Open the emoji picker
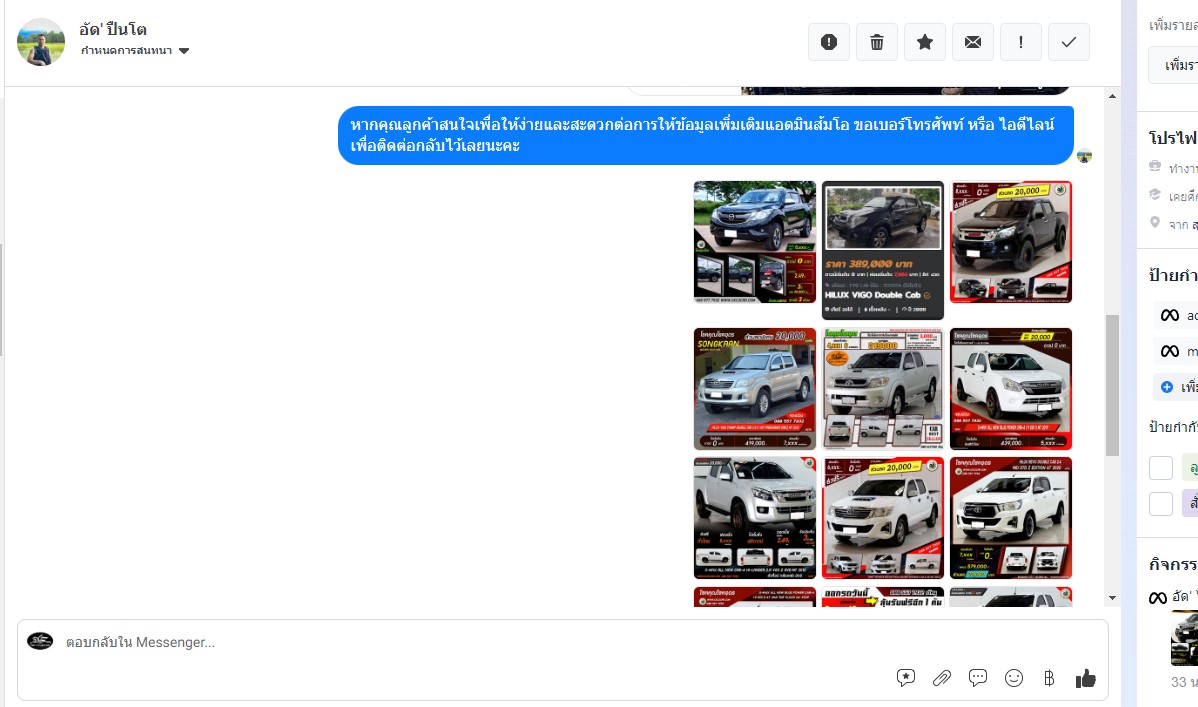 [1014, 678]
